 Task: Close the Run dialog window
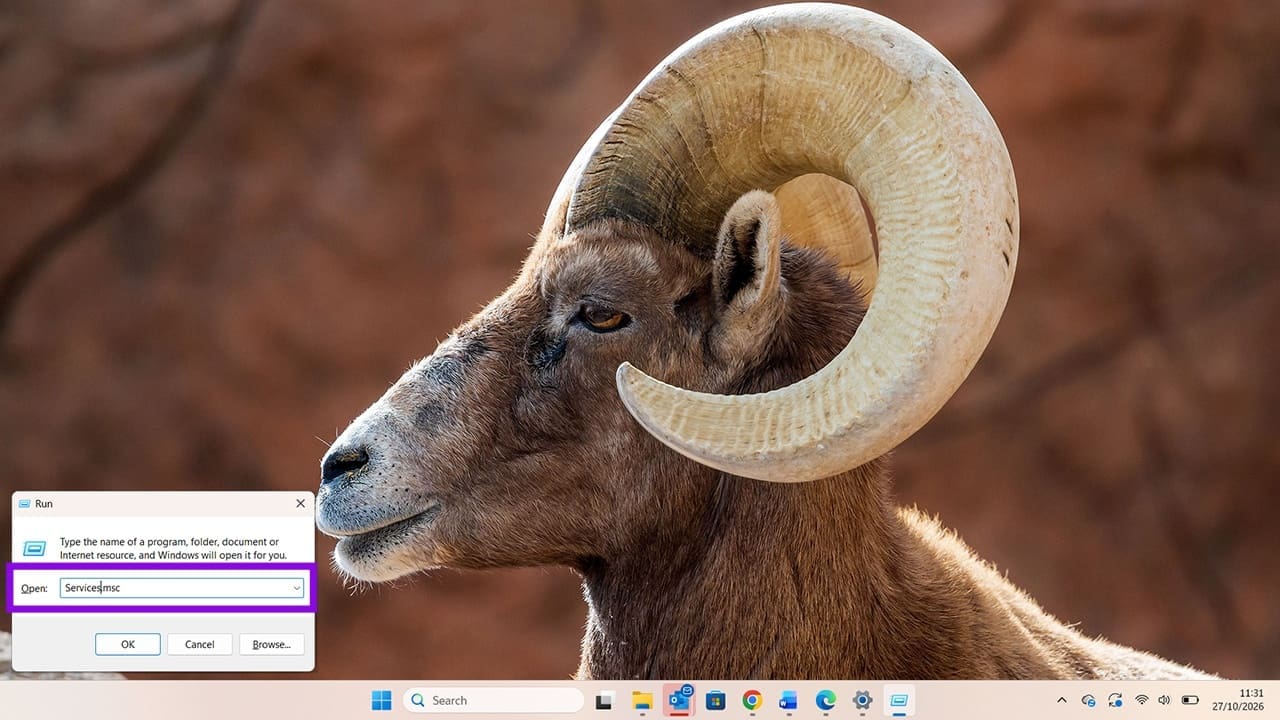300,503
